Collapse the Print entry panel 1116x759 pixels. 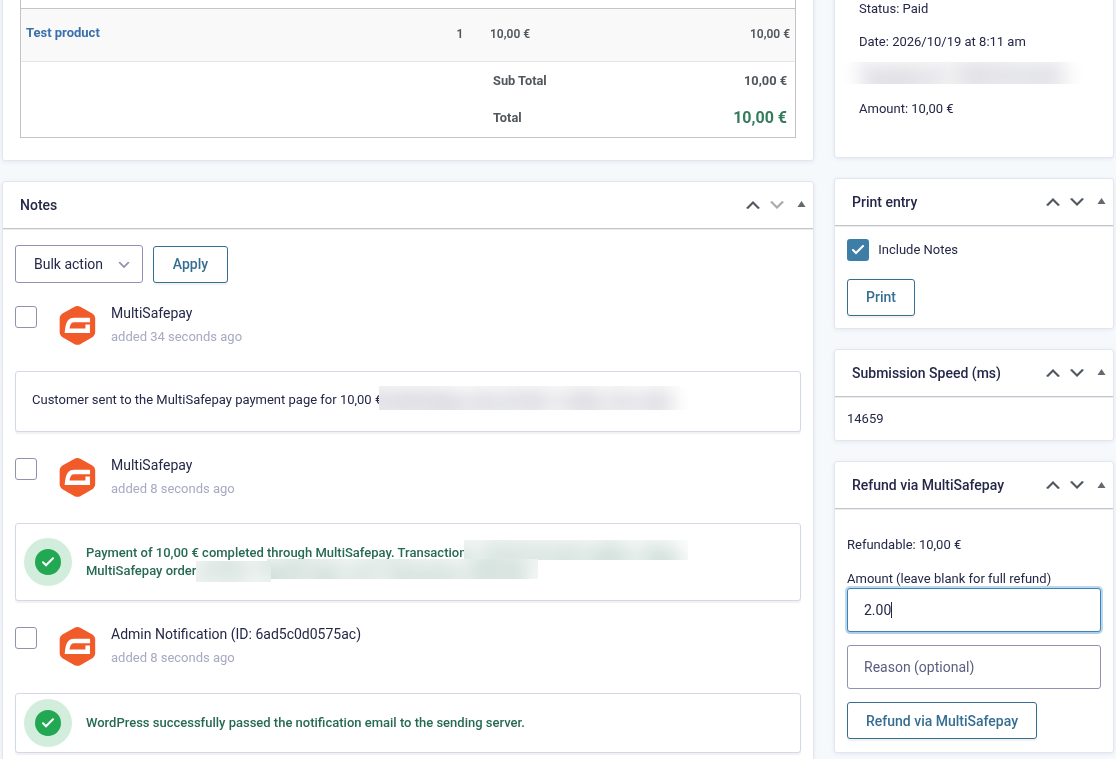click(1101, 201)
